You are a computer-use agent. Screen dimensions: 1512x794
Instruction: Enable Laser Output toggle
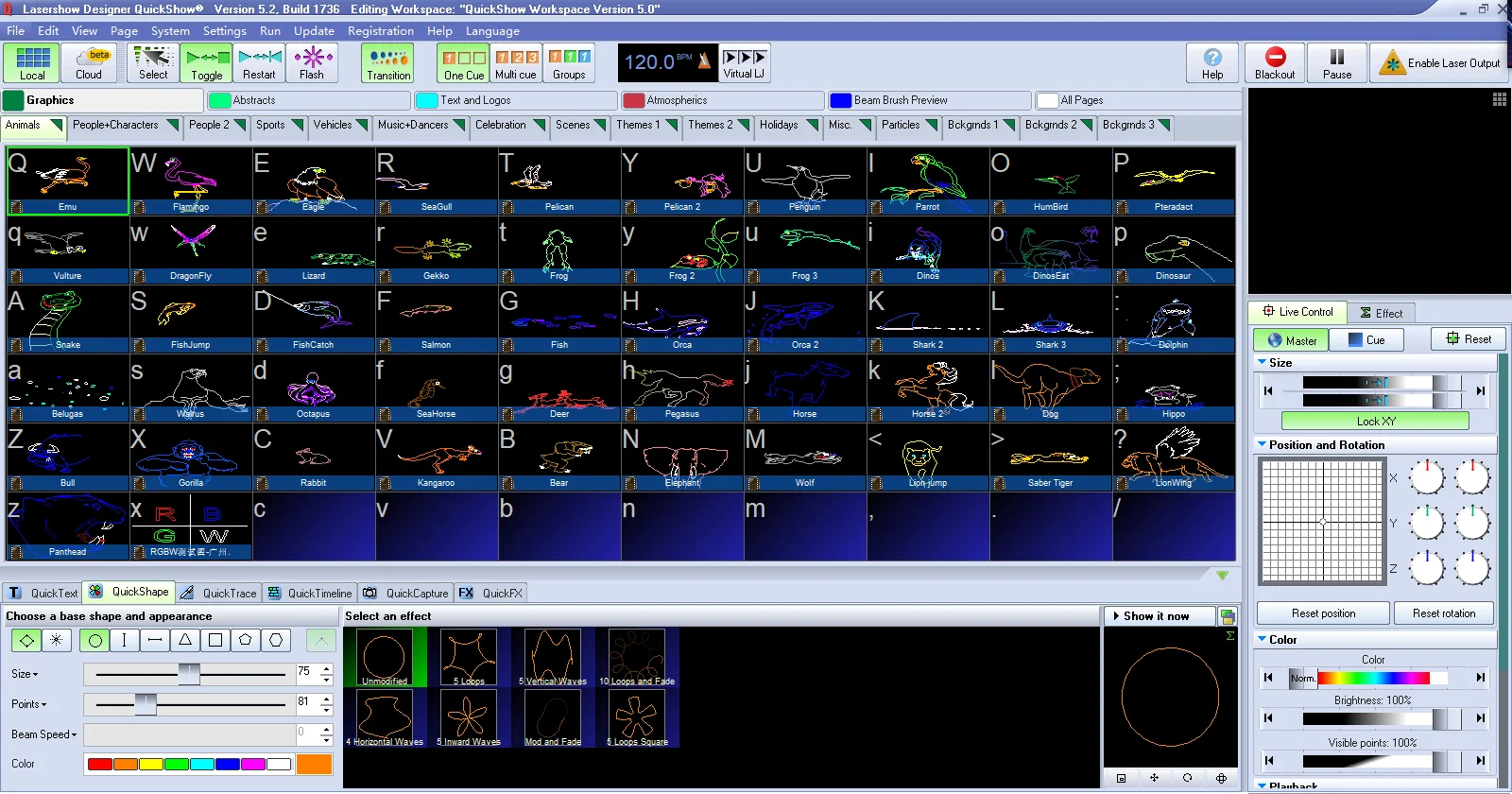1439,63
